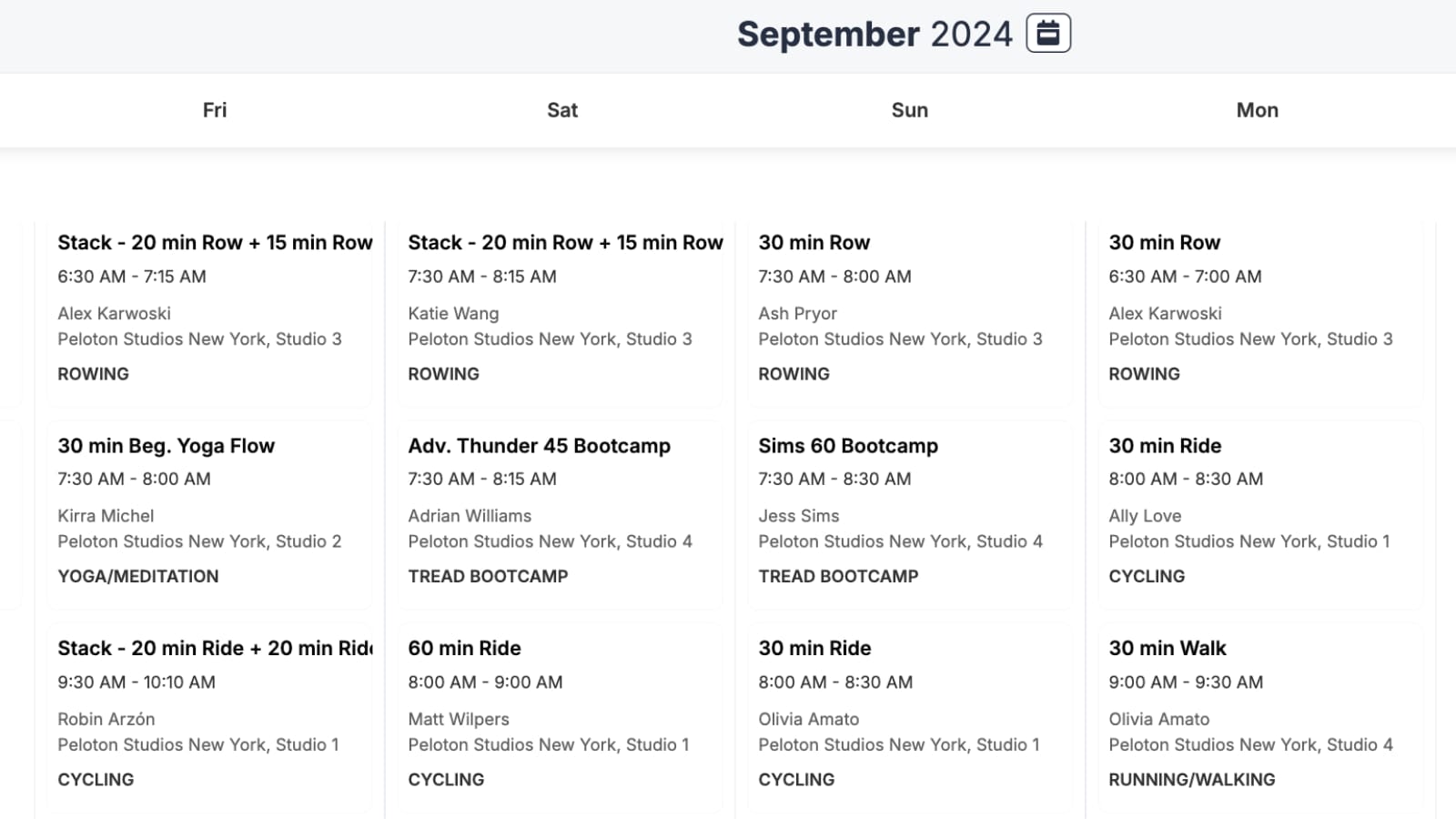Select the Fri day column header
Image resolution: width=1456 pixels, height=819 pixels.
(215, 110)
